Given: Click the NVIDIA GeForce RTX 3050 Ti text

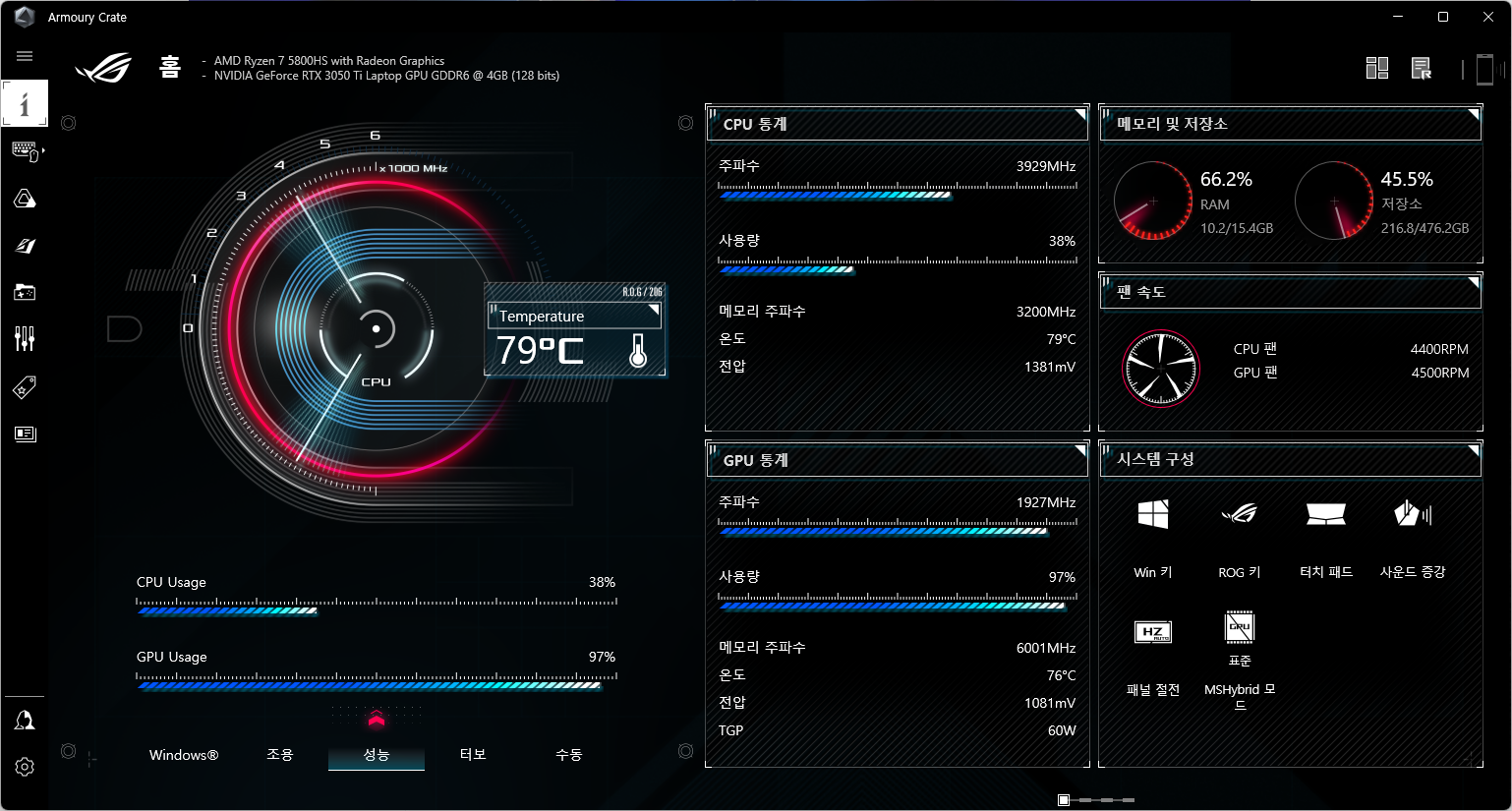Looking at the screenshot, I should 386,76.
